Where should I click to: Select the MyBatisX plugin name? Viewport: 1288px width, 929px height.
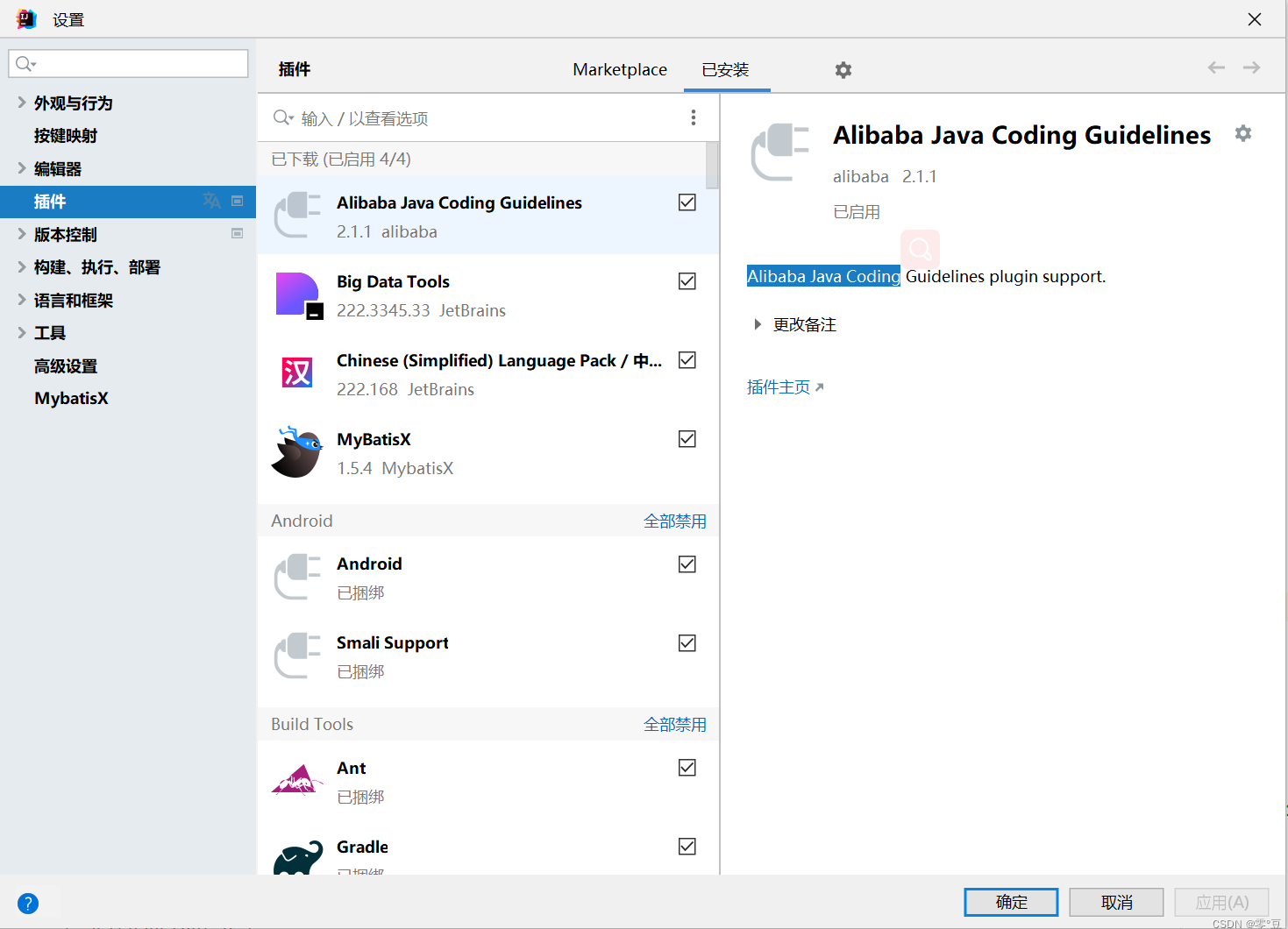click(x=374, y=439)
